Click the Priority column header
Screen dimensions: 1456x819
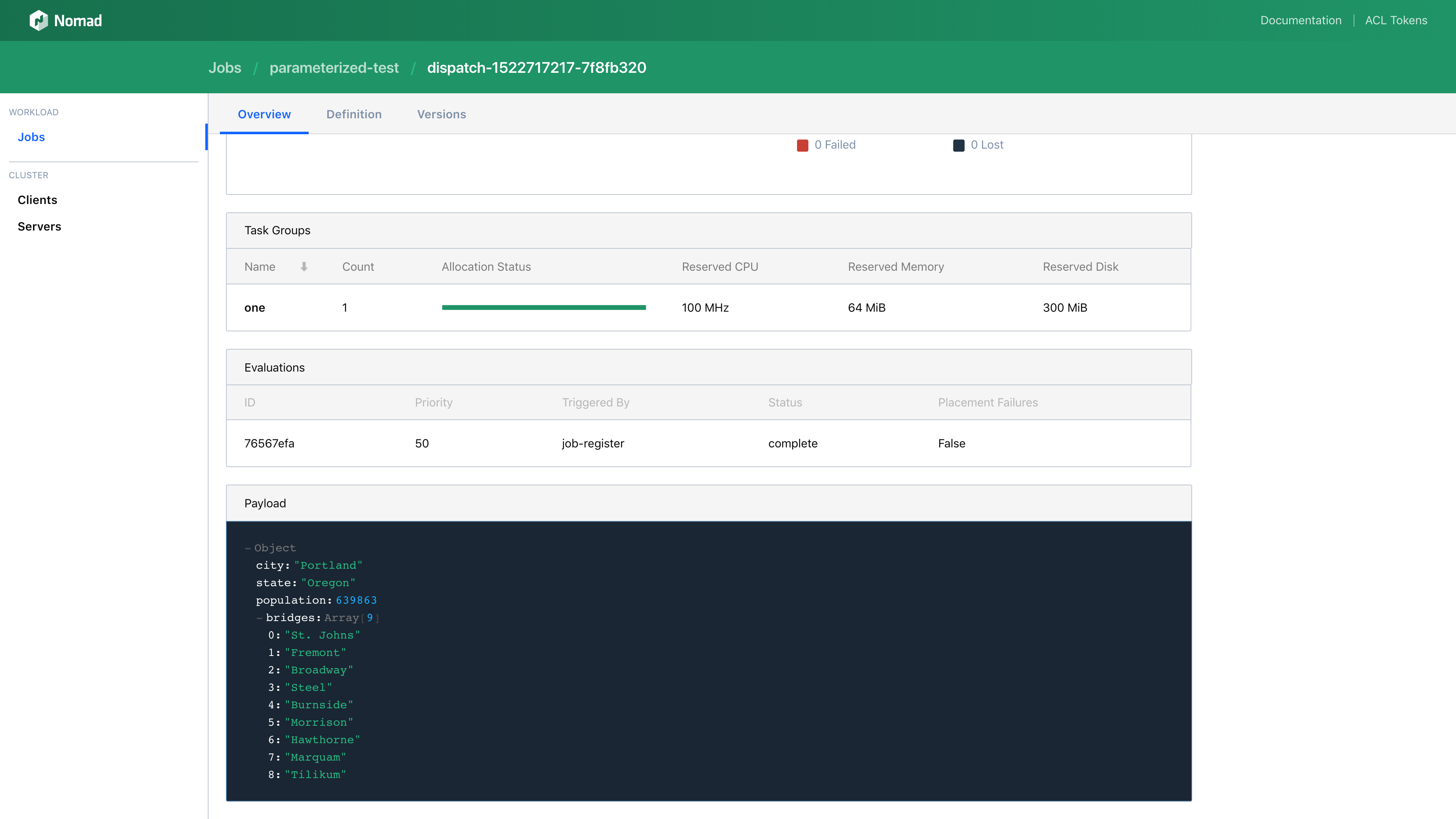[433, 402]
